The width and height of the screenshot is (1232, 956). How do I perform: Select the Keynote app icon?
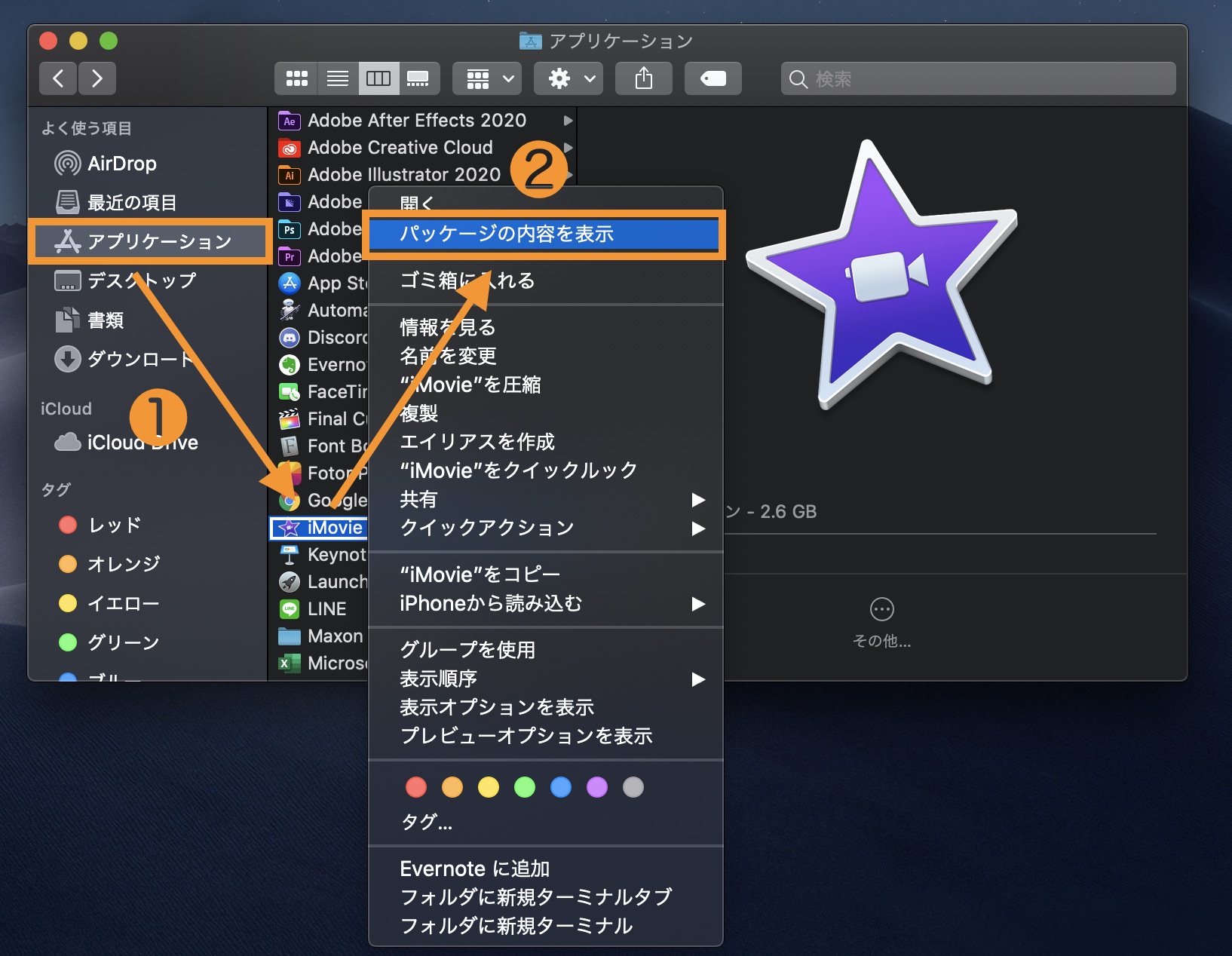pos(290,555)
